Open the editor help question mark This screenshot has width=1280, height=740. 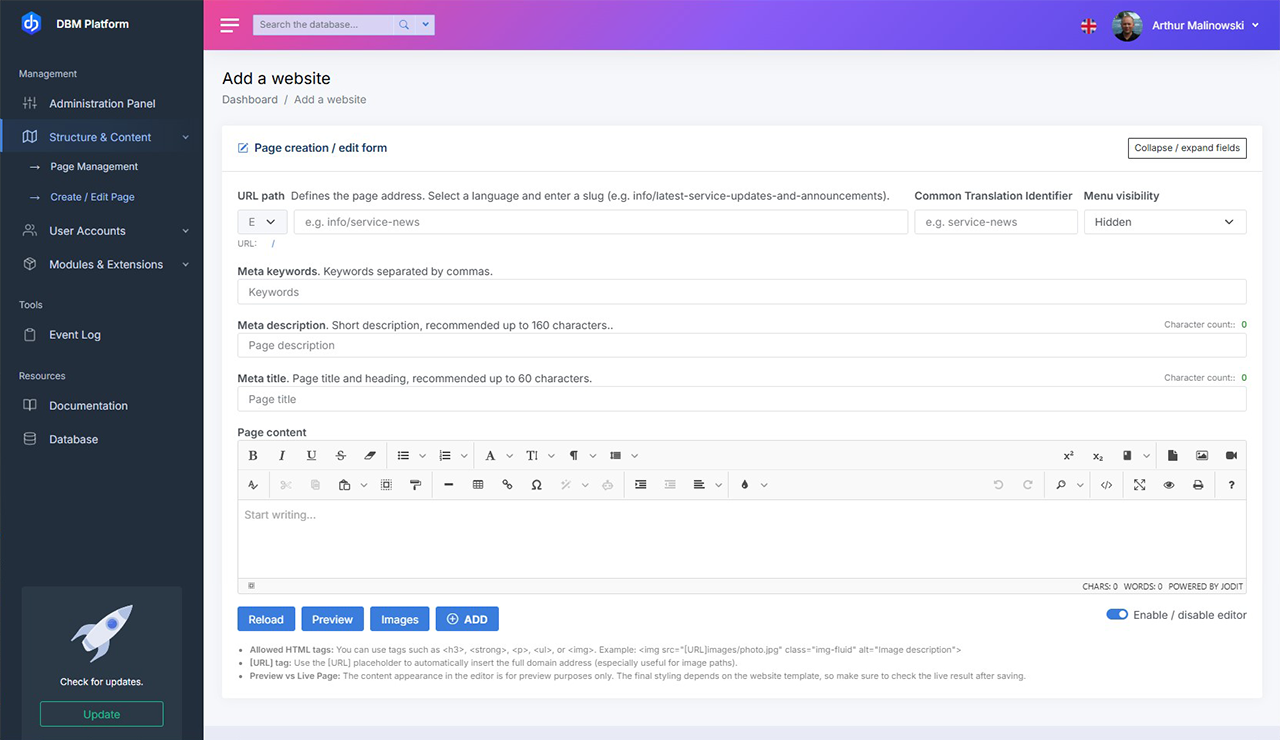click(1231, 485)
